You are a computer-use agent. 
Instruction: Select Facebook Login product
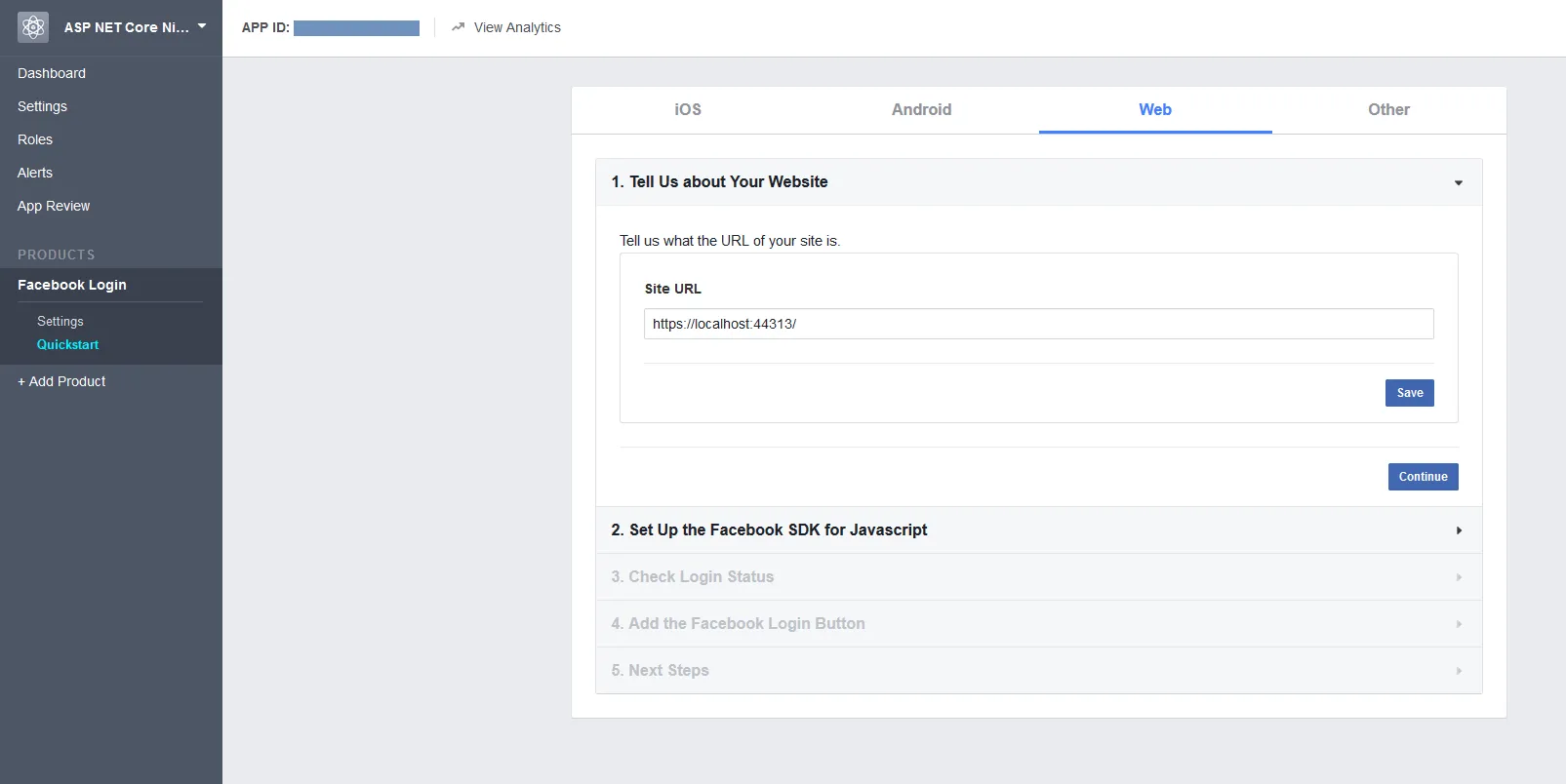(72, 285)
